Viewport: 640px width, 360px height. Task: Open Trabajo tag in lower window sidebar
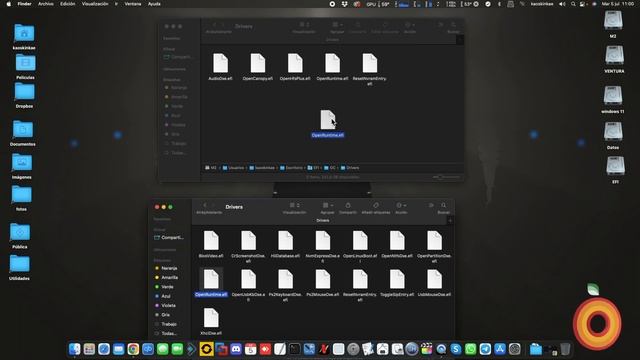click(166, 324)
